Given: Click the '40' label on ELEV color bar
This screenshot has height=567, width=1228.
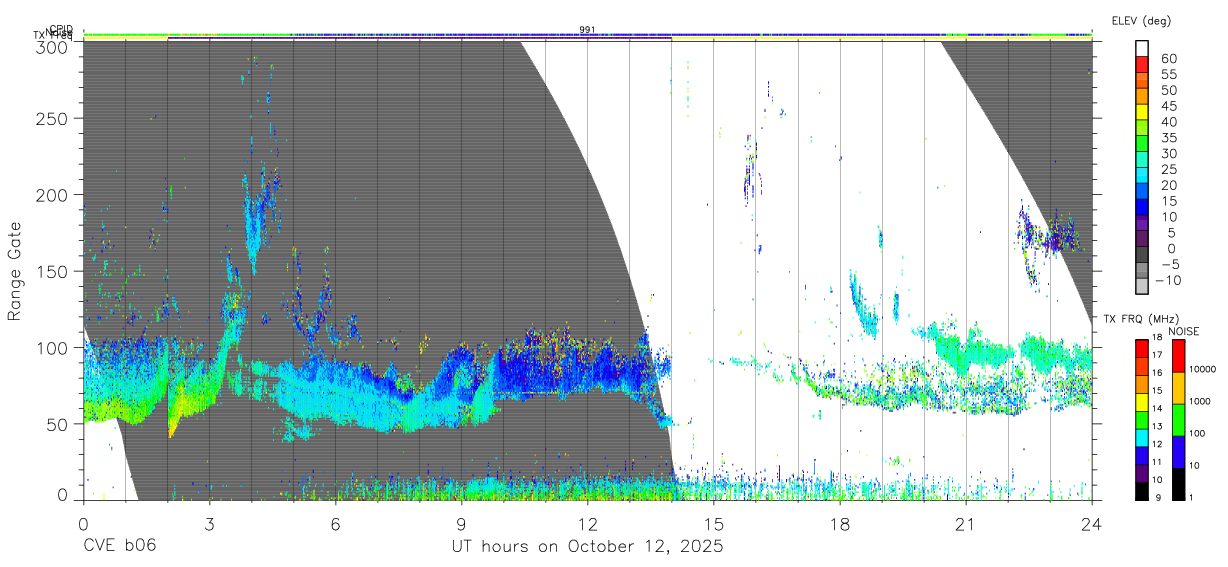Looking at the screenshot, I should point(1169,122).
